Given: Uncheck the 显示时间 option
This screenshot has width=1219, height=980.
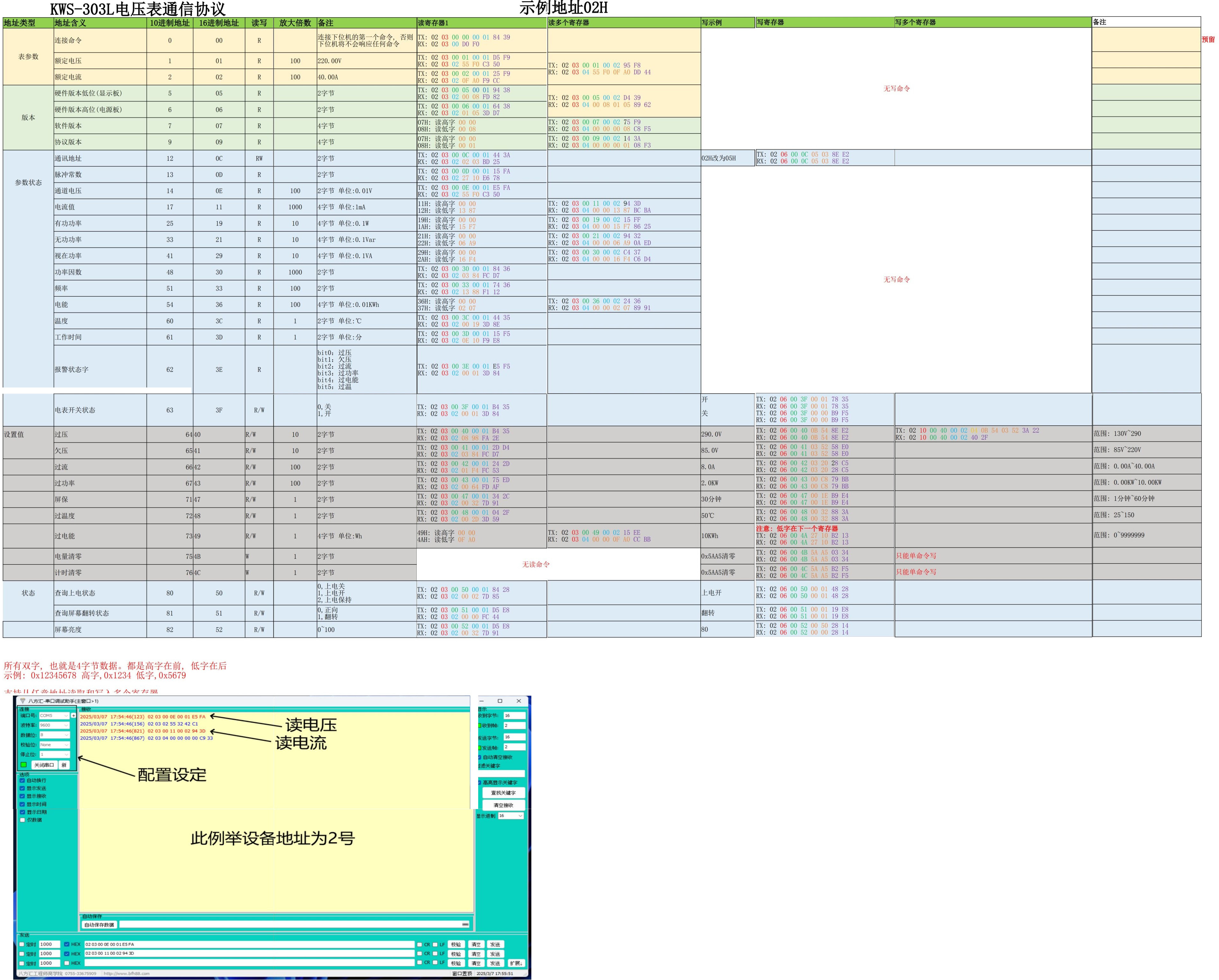Looking at the screenshot, I should coord(23,804).
